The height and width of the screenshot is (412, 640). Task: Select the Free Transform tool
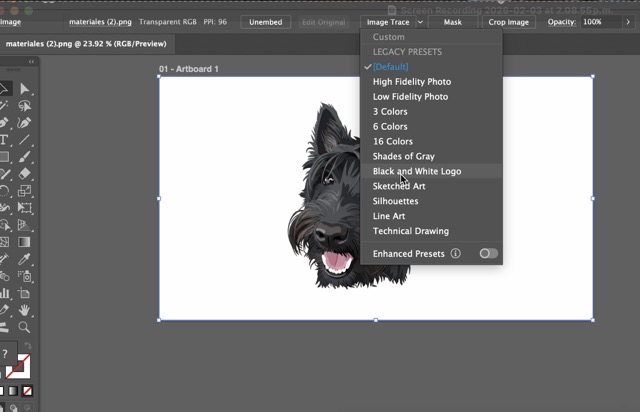(x=24, y=208)
